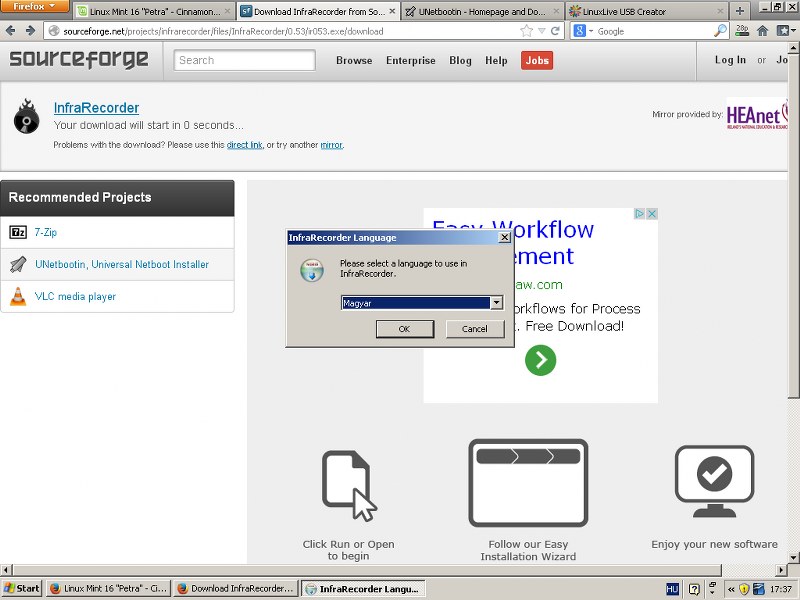Click the SourceForge logo

[79, 59]
